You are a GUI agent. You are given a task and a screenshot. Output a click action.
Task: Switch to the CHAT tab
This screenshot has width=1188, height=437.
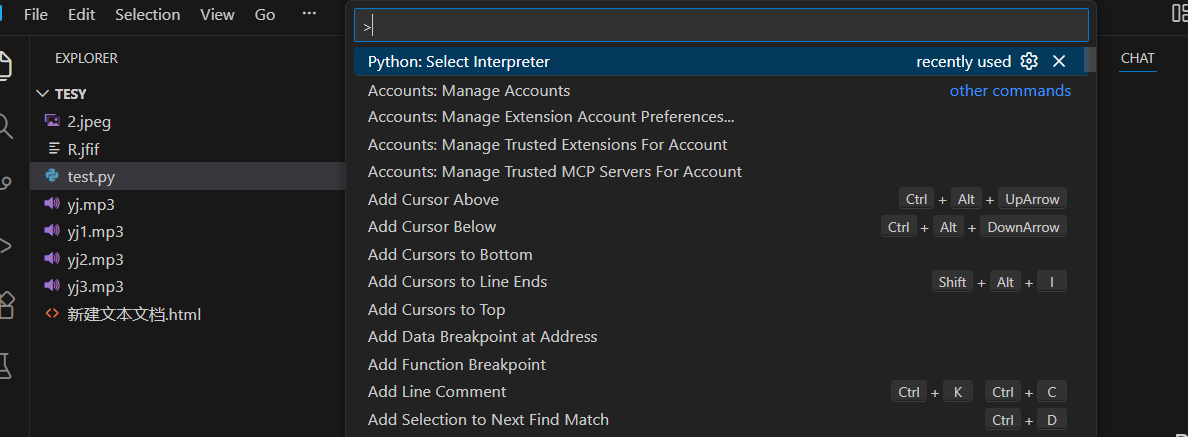[1137, 58]
